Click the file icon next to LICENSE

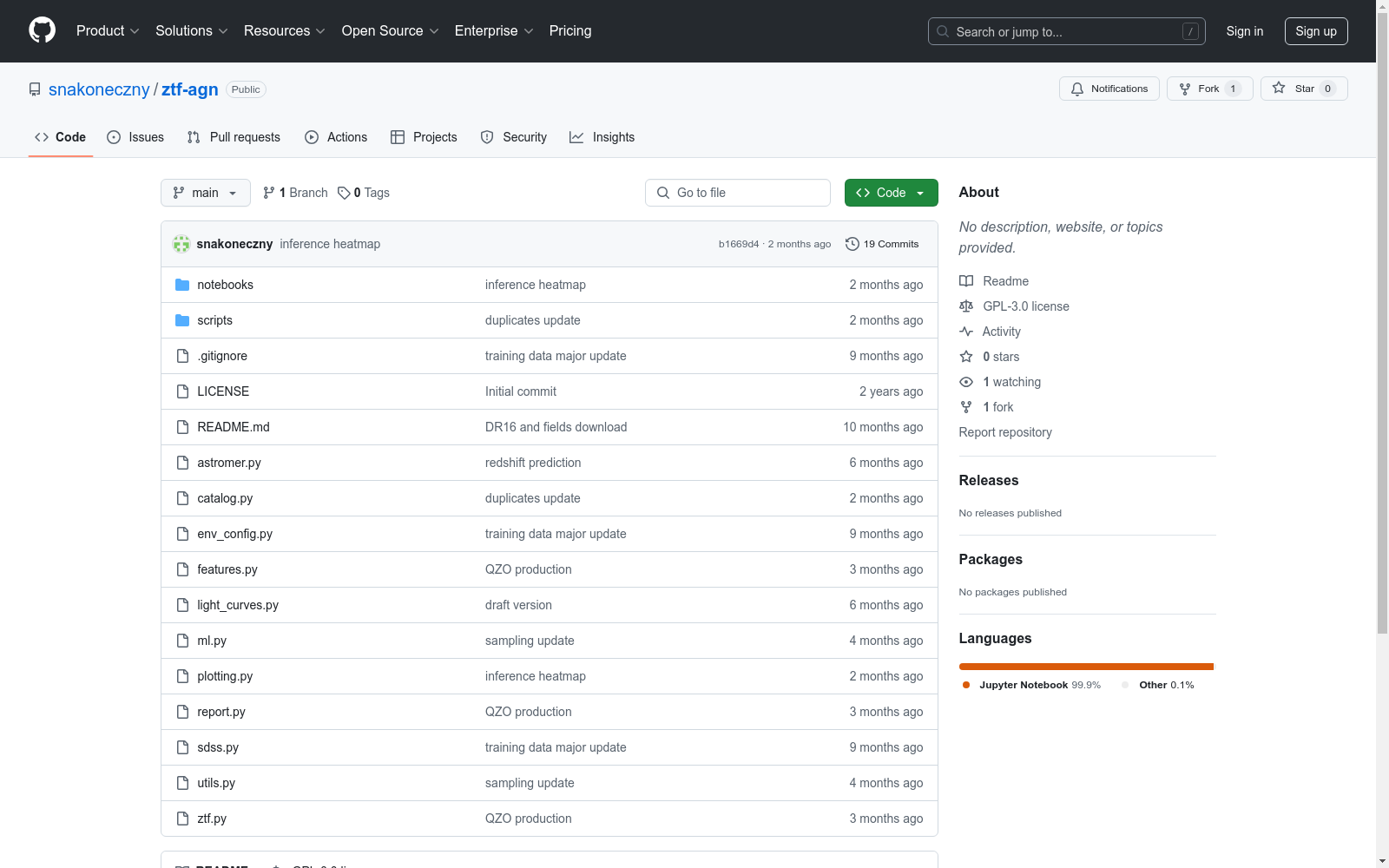pyautogui.click(x=182, y=391)
